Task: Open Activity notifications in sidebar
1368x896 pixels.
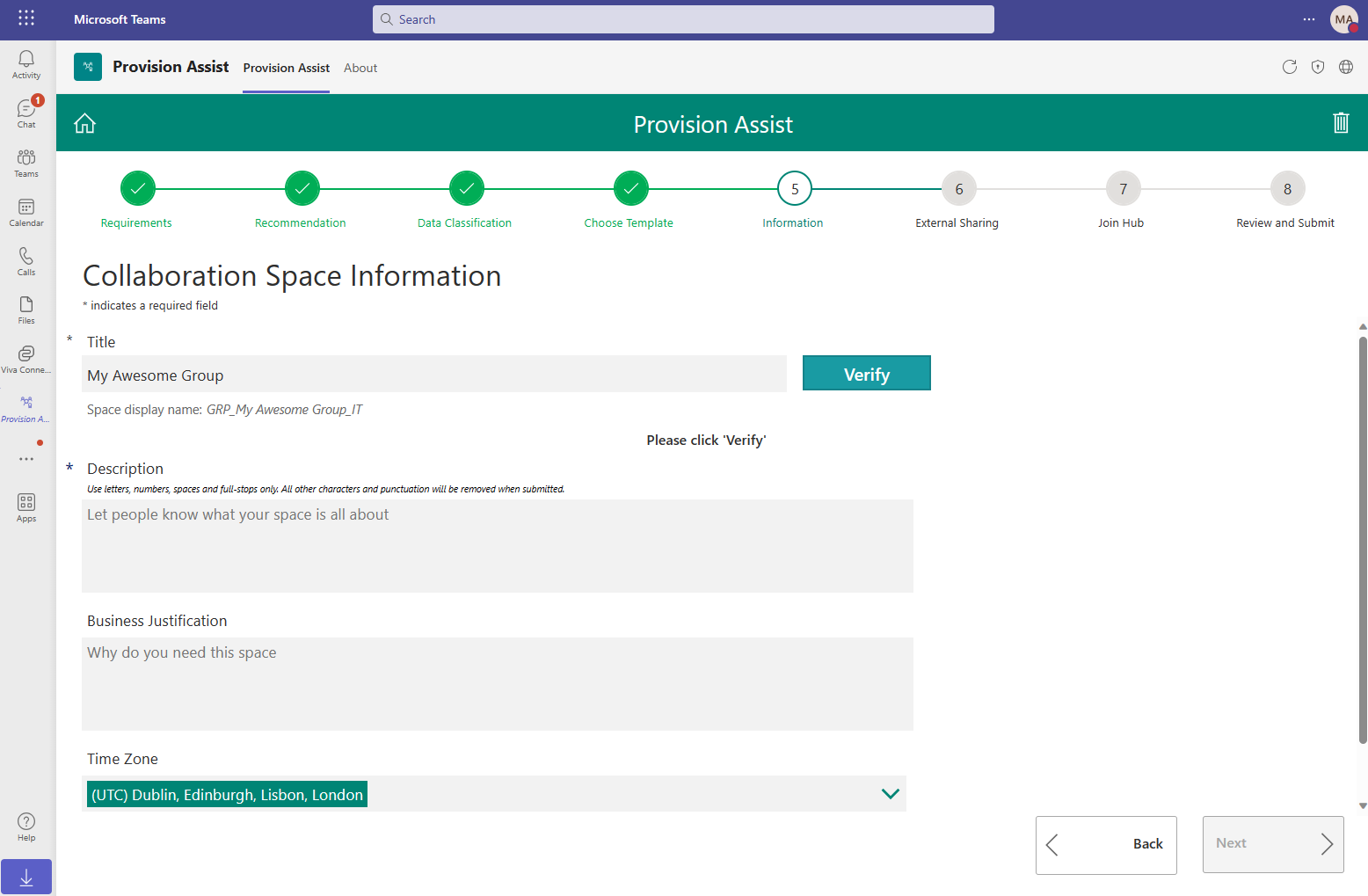Action: [26, 64]
